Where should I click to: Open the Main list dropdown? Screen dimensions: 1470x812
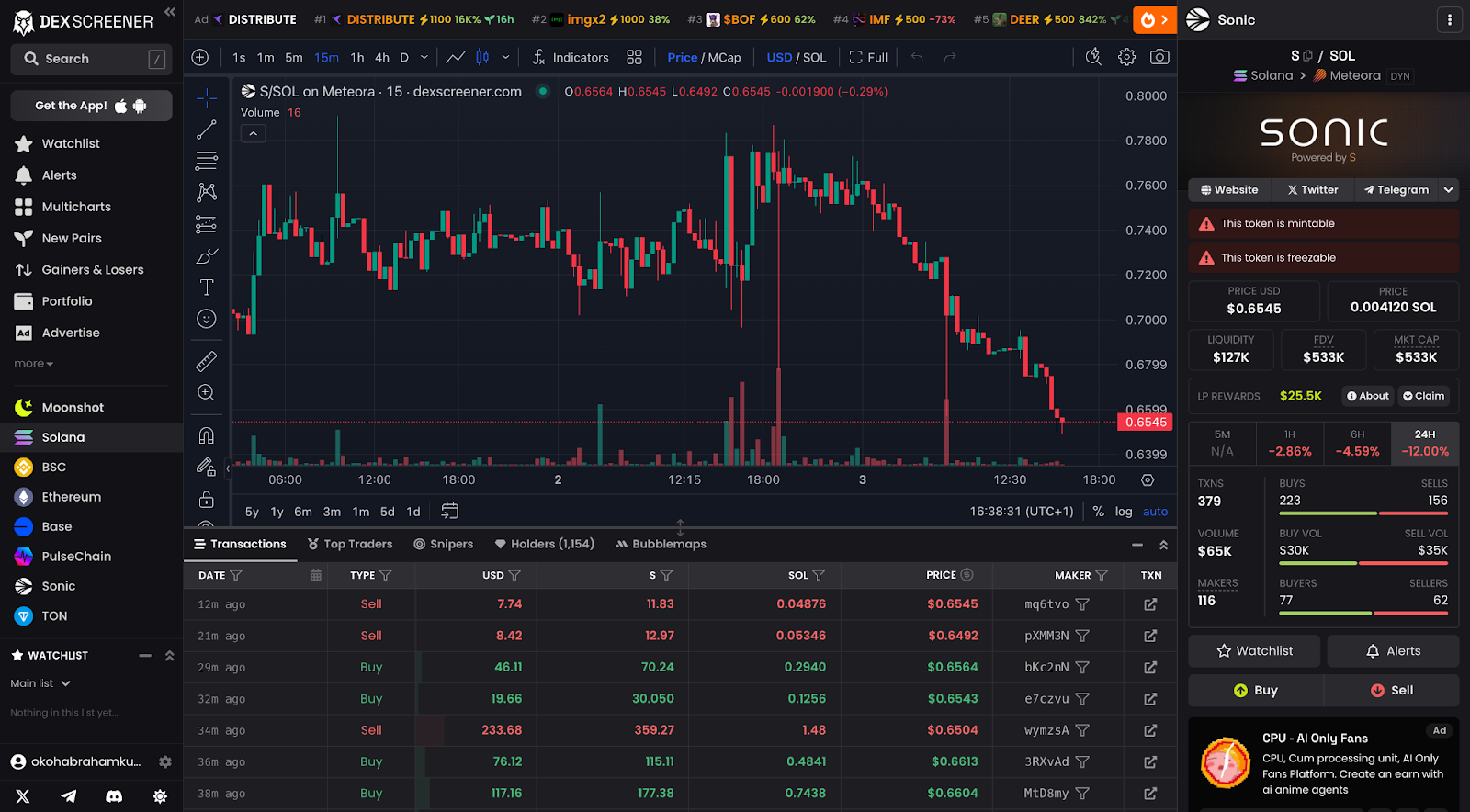[40, 683]
